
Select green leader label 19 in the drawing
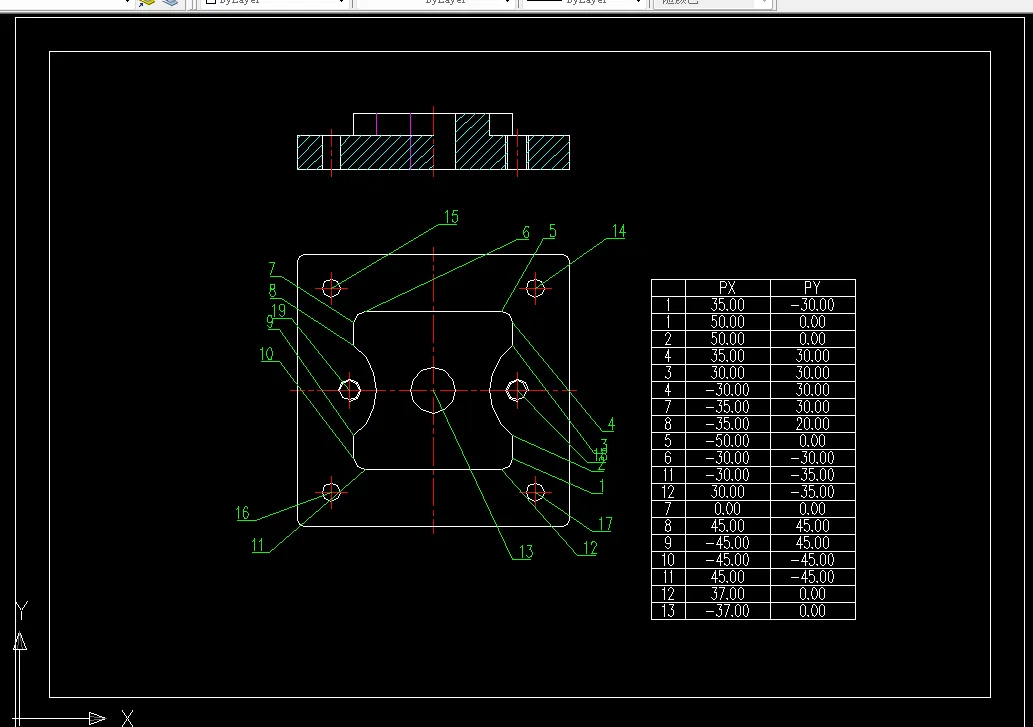click(x=279, y=311)
